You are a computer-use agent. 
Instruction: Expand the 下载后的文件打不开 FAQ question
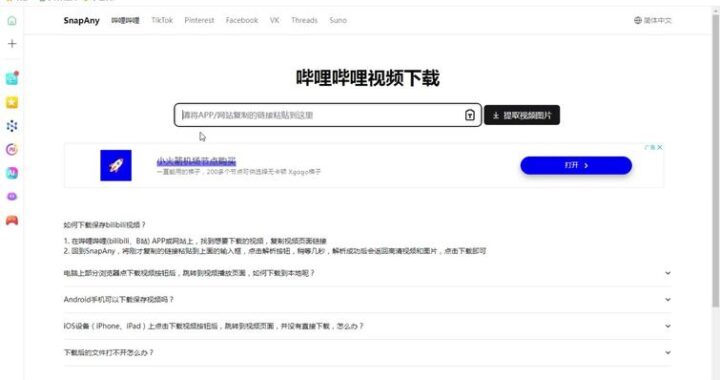coord(367,353)
